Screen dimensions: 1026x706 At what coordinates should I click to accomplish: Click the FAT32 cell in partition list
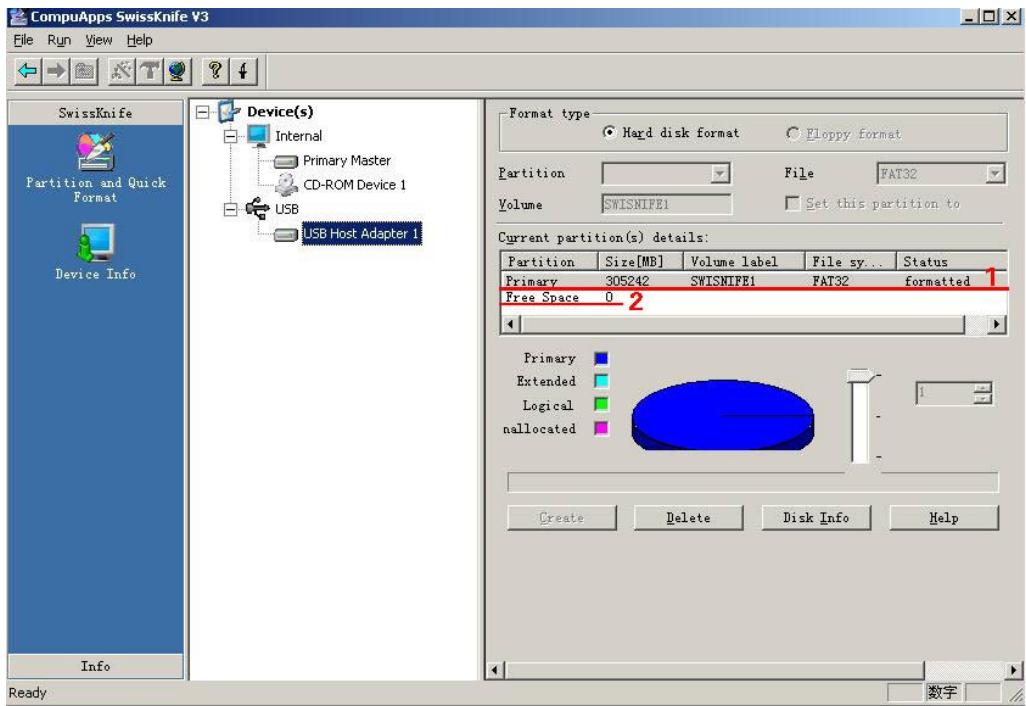(830, 281)
